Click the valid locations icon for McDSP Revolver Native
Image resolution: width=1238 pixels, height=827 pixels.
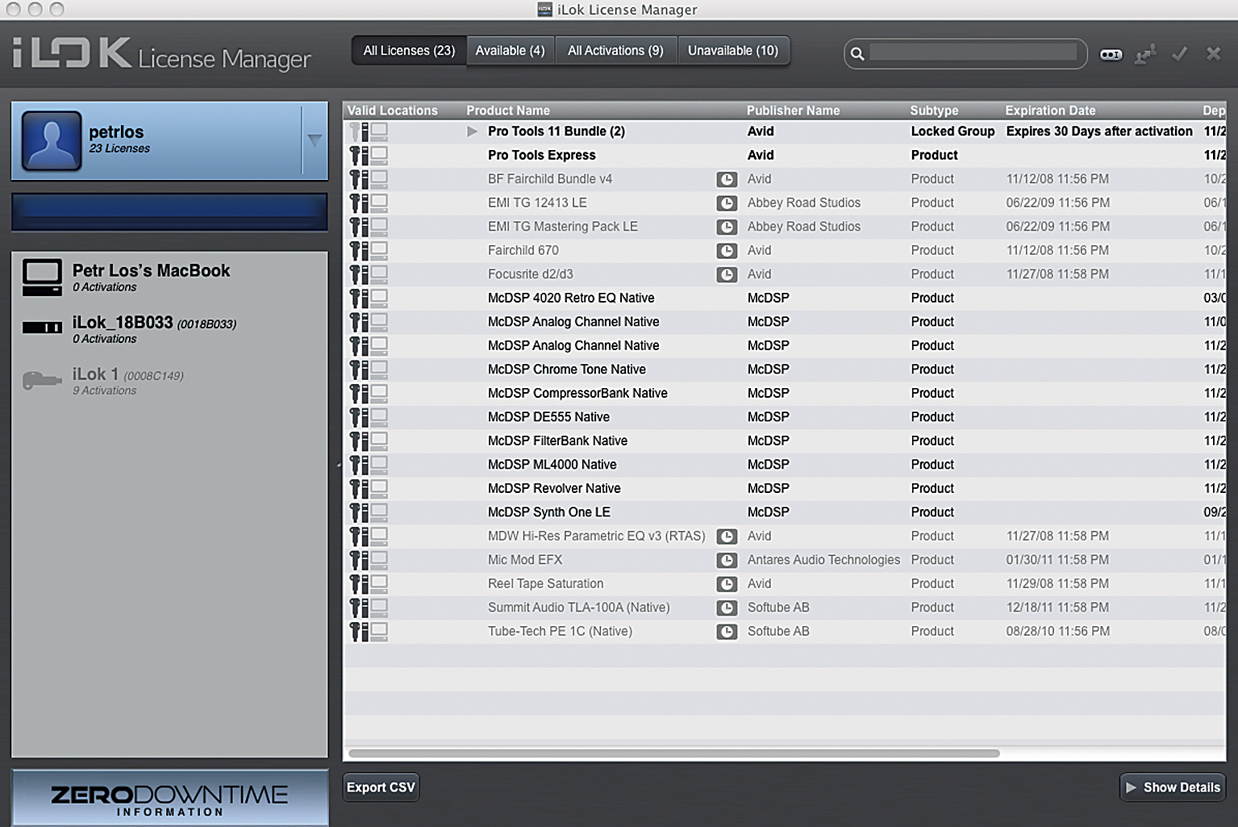point(368,488)
